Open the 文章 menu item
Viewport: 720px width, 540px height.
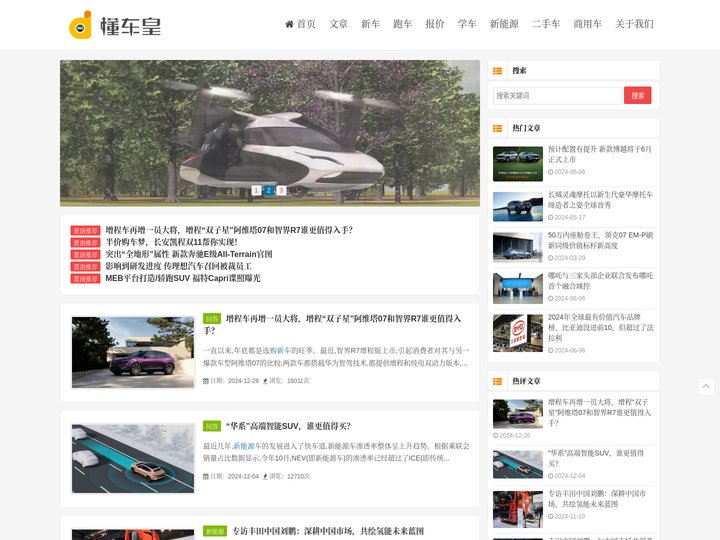(338, 24)
